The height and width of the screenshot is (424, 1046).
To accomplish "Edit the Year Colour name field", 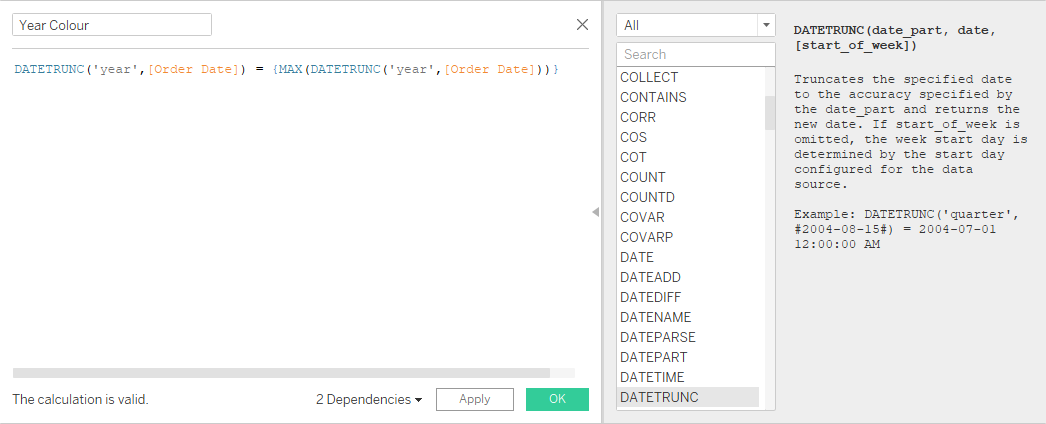I will (112, 25).
